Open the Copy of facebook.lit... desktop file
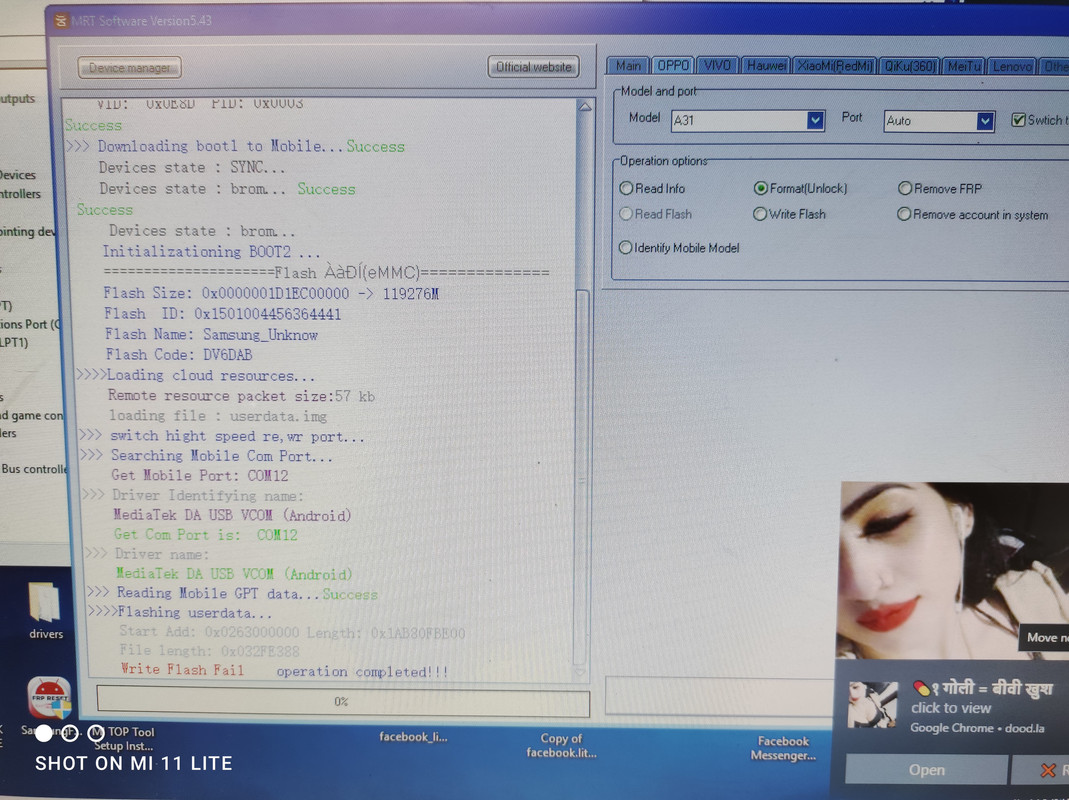The image size is (1069, 800). pyautogui.click(x=561, y=745)
